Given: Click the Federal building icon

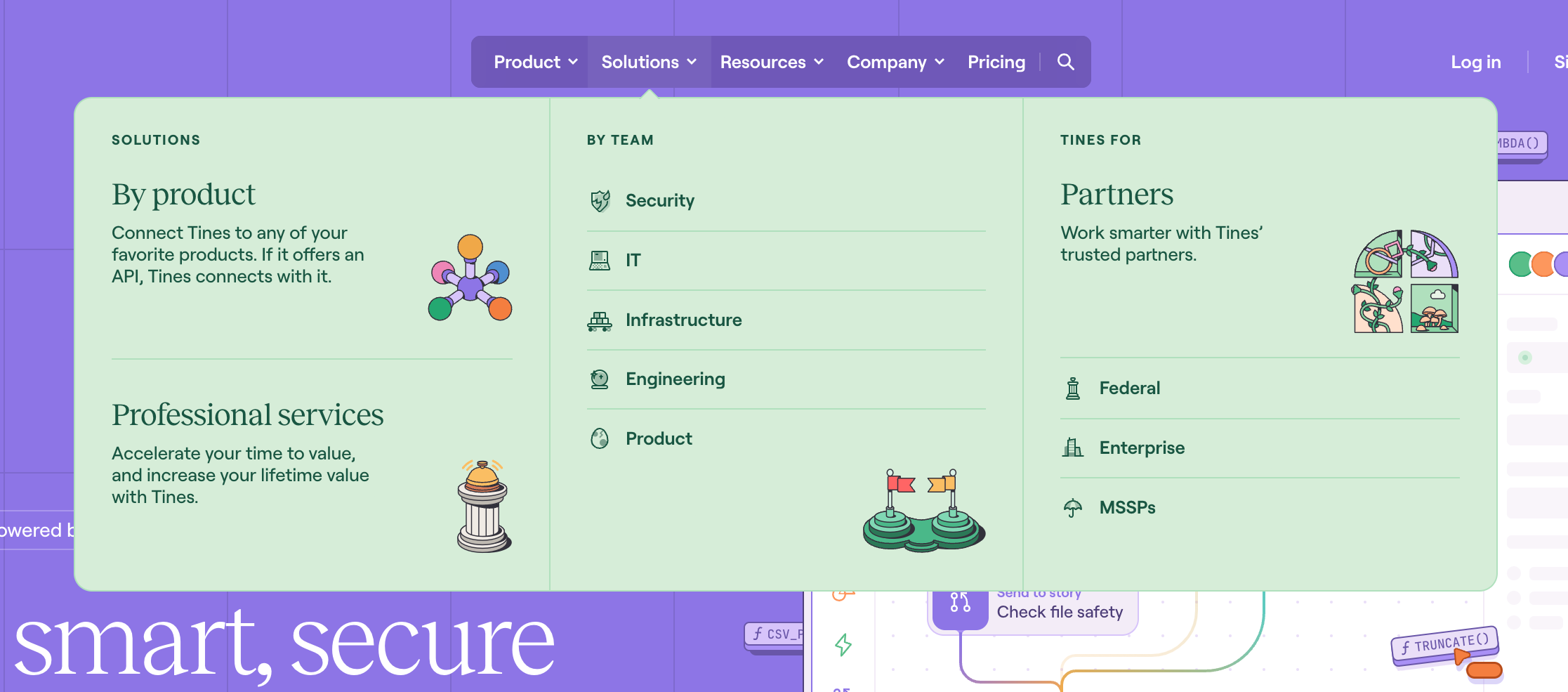Looking at the screenshot, I should pos(1072,388).
